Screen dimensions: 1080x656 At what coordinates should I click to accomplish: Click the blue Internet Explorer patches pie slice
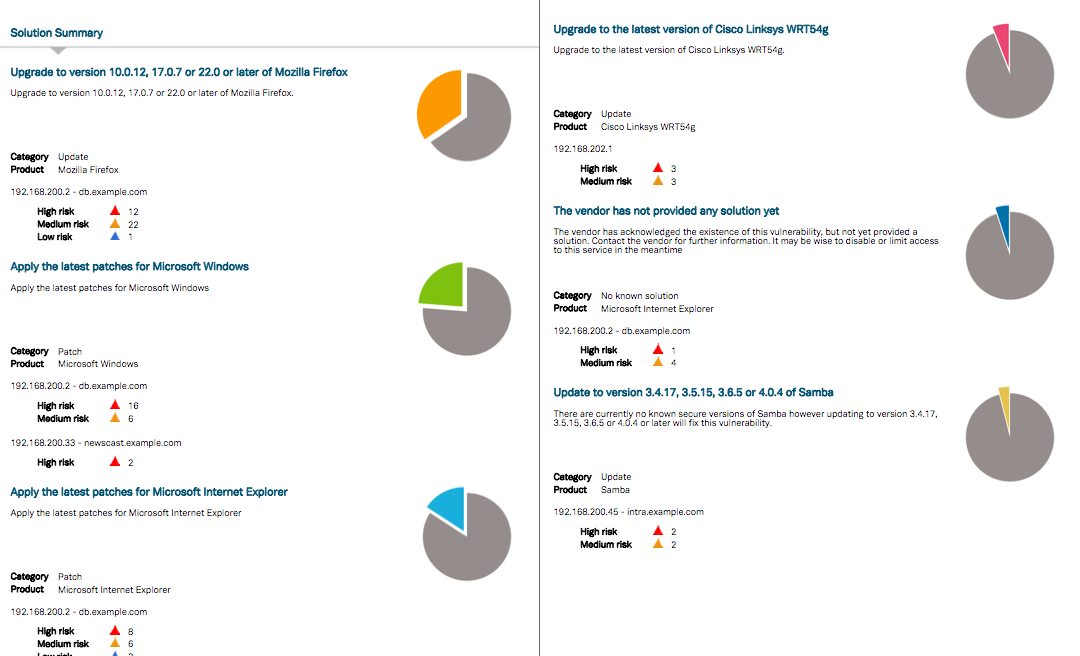click(x=449, y=505)
